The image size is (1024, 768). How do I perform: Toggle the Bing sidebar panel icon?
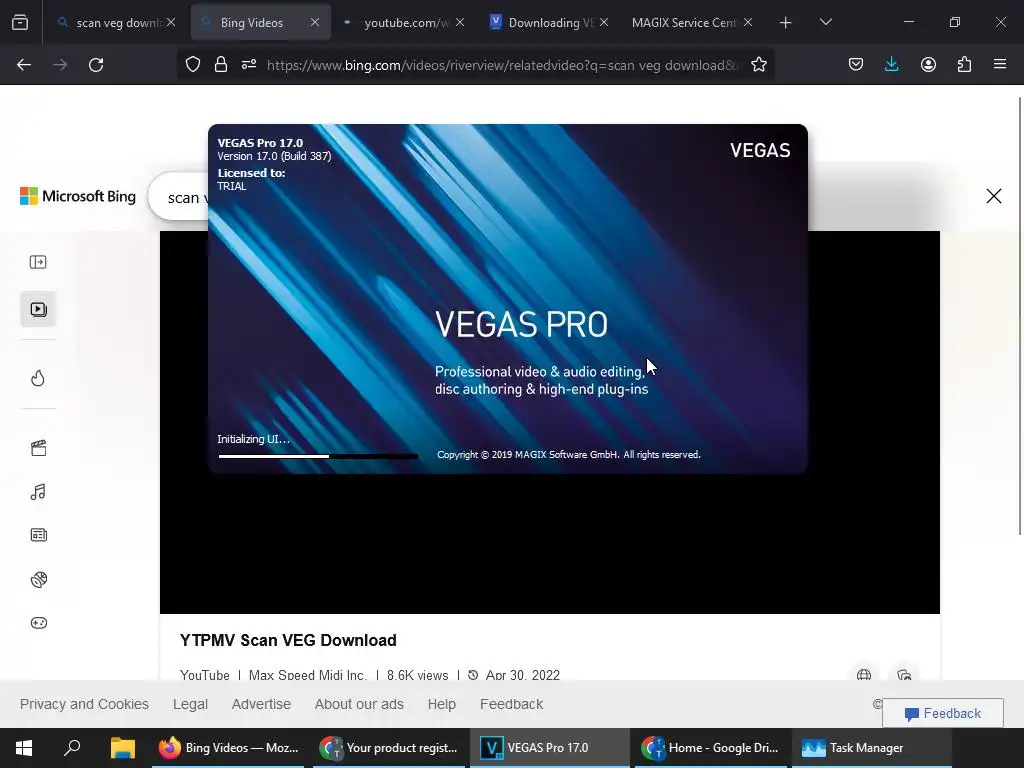[39, 262]
